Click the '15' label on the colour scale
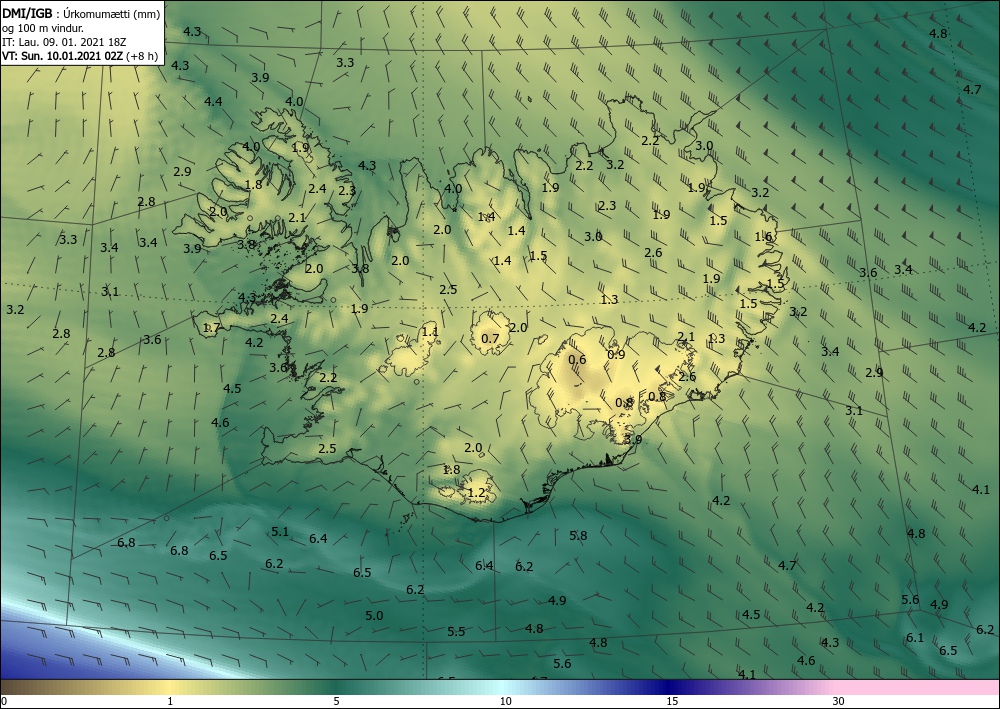1000x709 pixels. 672,701
